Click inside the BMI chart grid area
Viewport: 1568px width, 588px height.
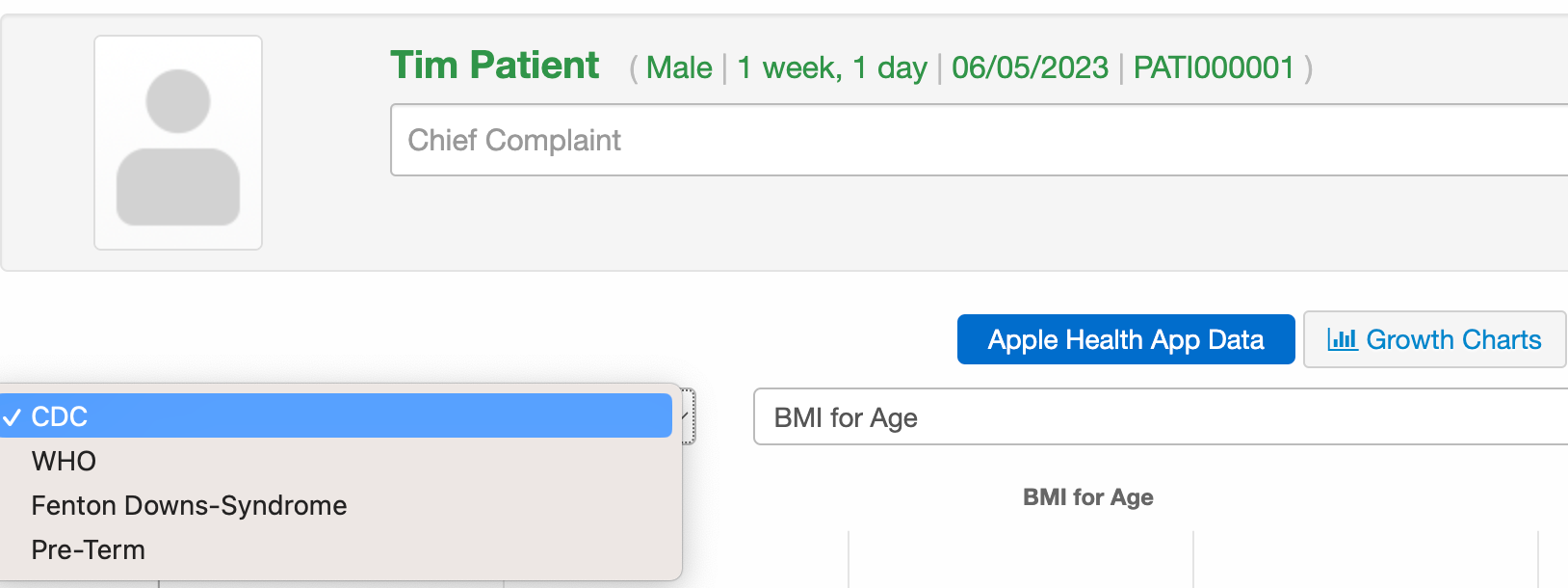(x=1021, y=559)
